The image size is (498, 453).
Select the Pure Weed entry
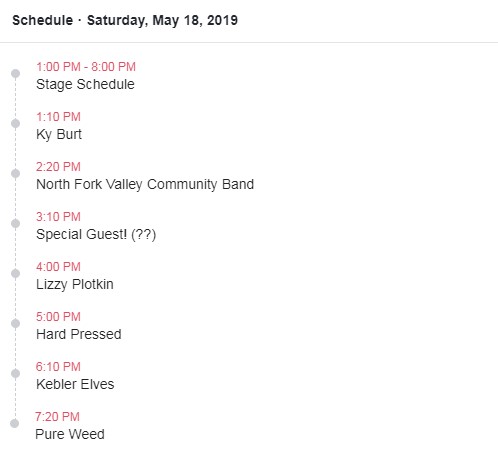point(70,434)
